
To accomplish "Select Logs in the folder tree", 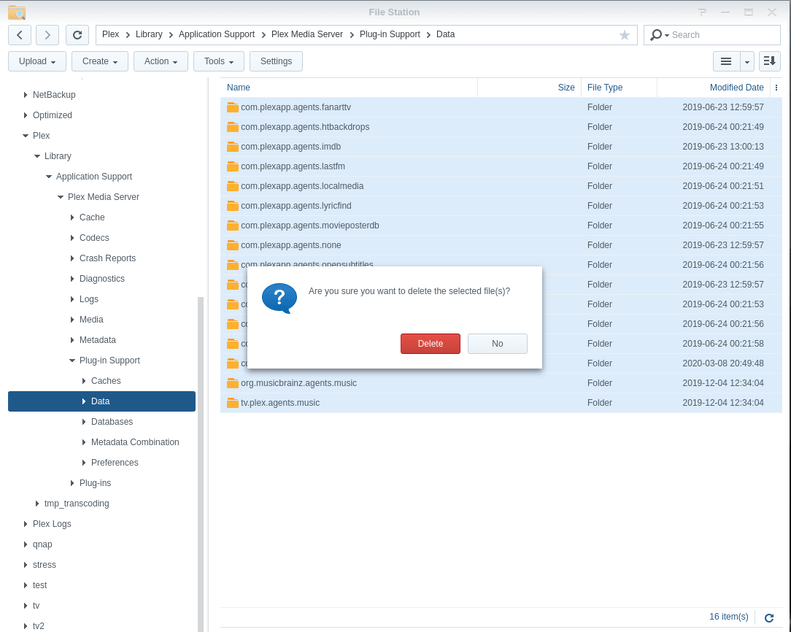I will pyautogui.click(x=89, y=299).
